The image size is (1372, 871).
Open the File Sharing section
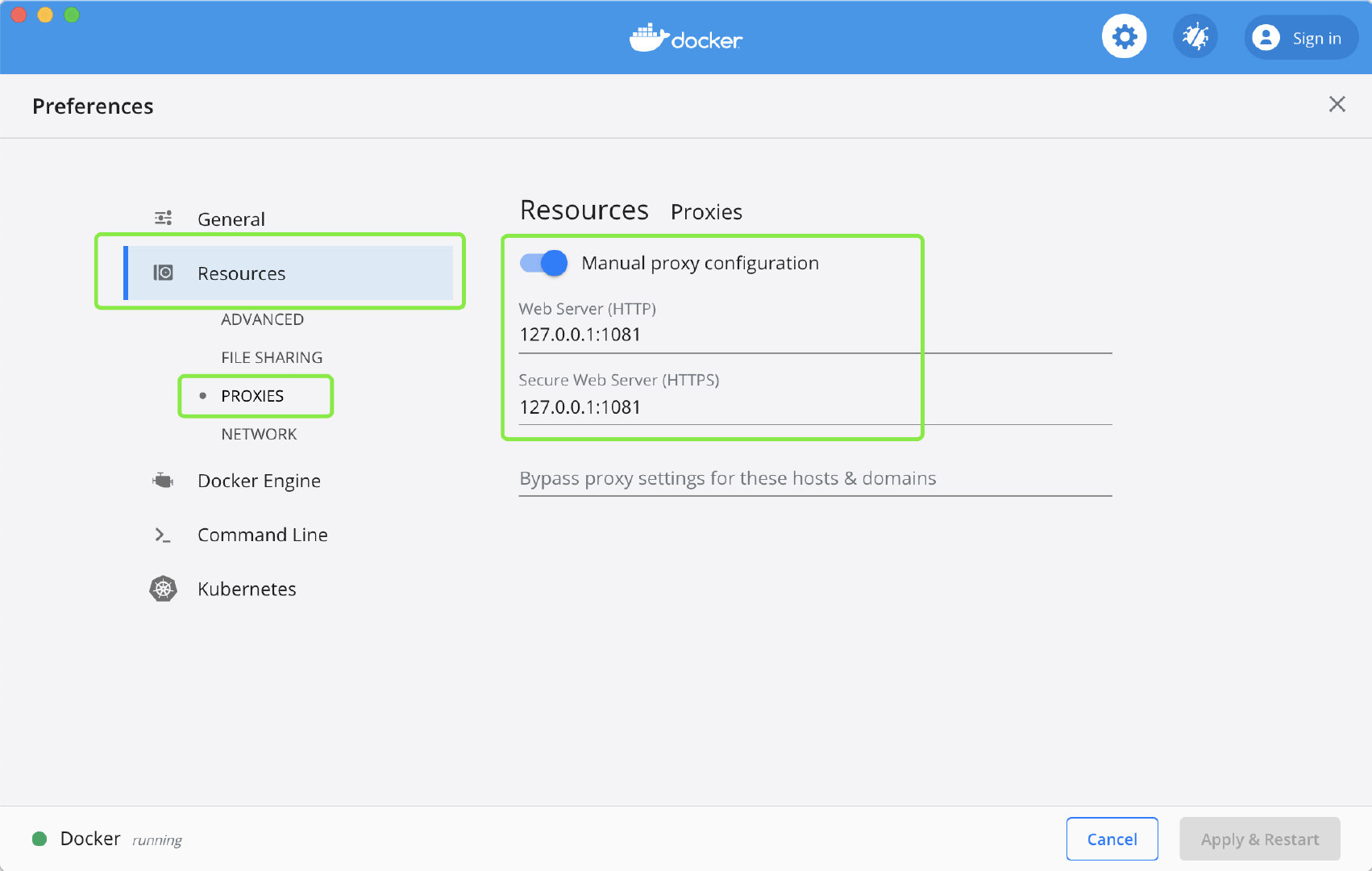tap(272, 357)
